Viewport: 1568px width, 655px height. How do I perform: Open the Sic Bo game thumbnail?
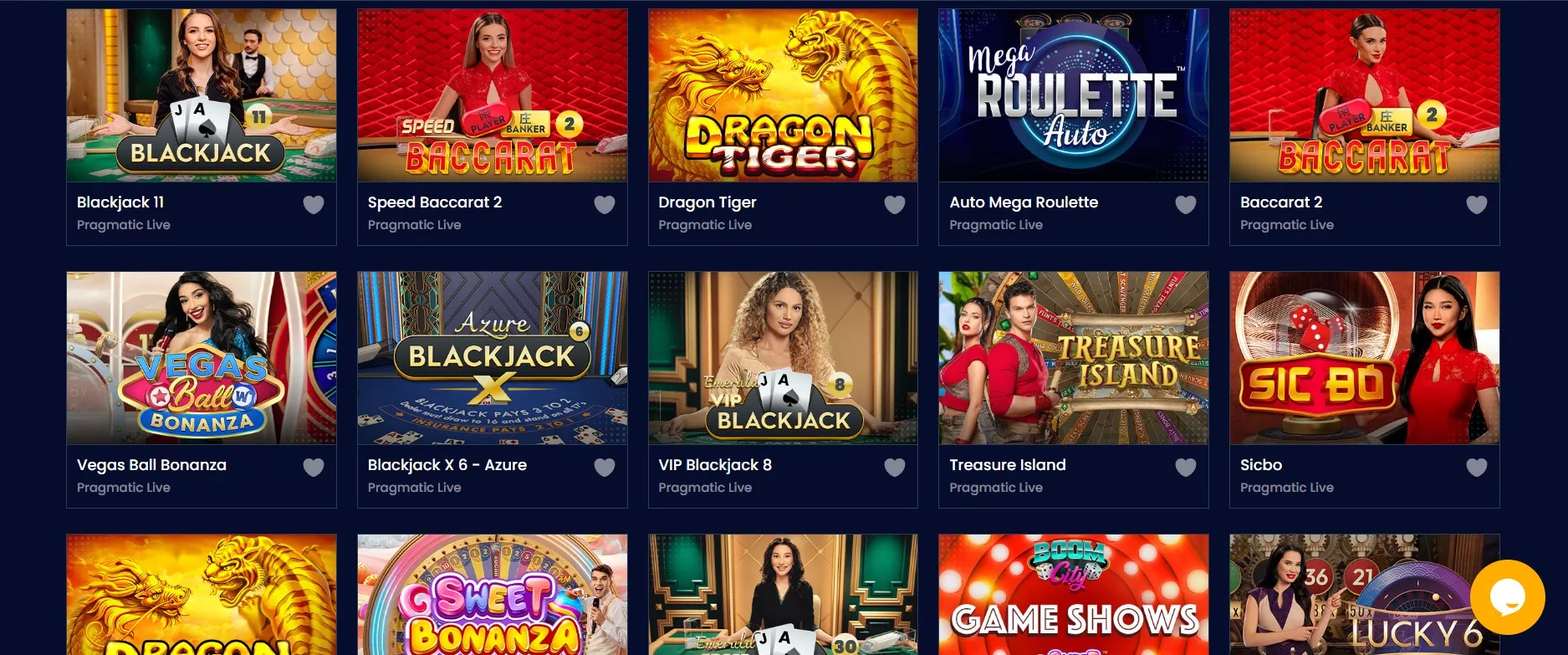point(1365,358)
